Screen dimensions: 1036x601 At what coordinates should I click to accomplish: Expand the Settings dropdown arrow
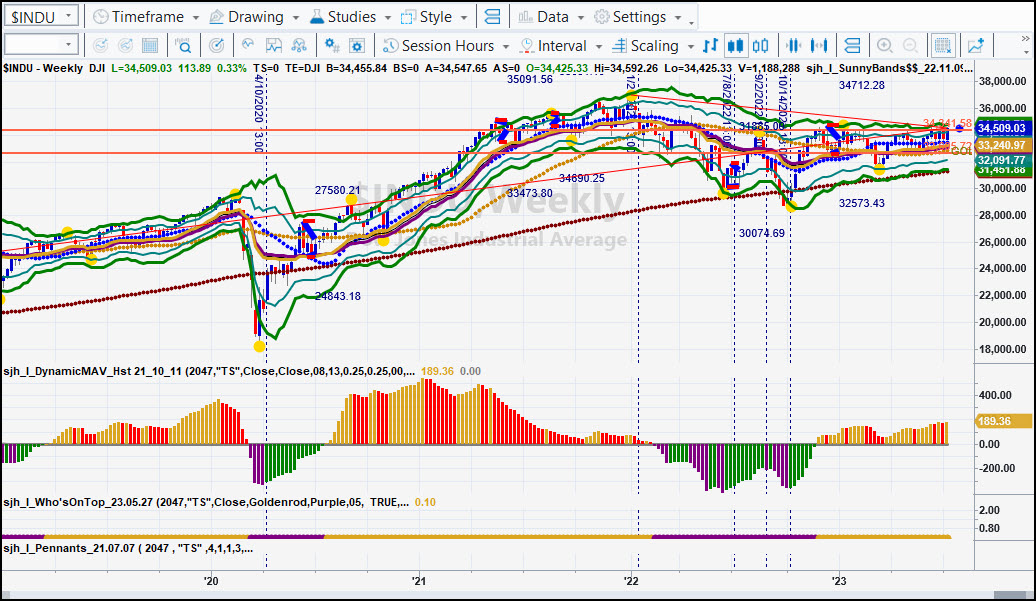pyautogui.click(x=678, y=17)
